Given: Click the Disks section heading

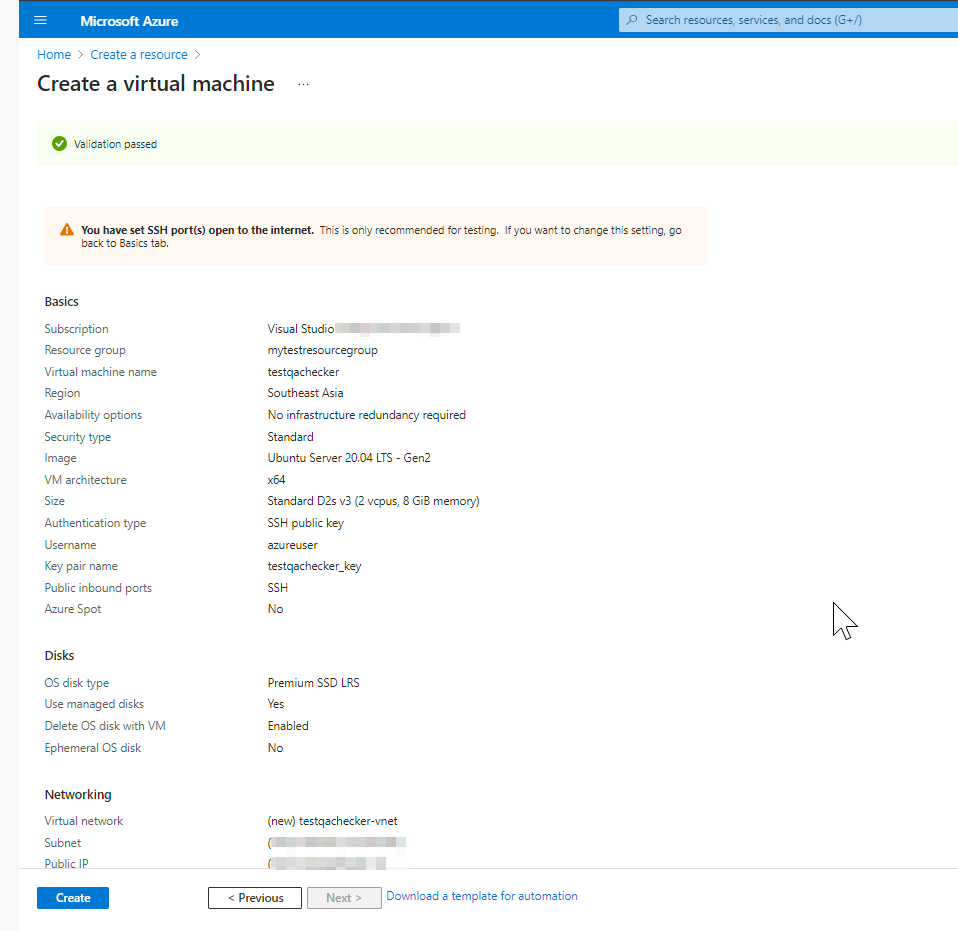Looking at the screenshot, I should pyautogui.click(x=59, y=655).
